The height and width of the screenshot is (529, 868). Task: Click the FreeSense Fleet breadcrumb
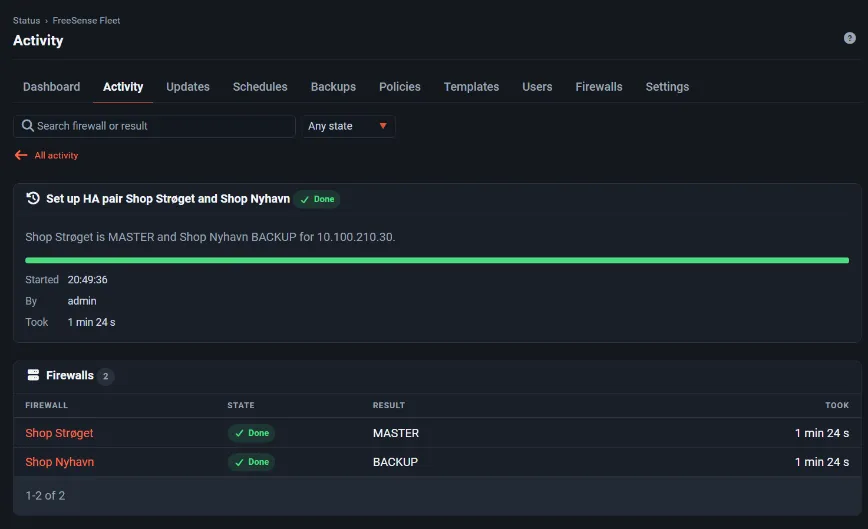pyautogui.click(x=86, y=20)
